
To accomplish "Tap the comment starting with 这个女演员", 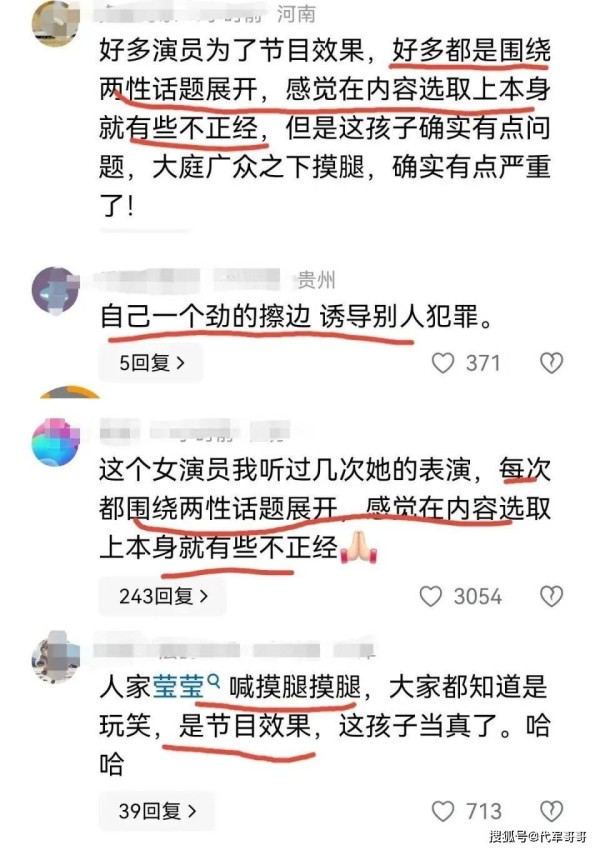I will (x=325, y=508).
